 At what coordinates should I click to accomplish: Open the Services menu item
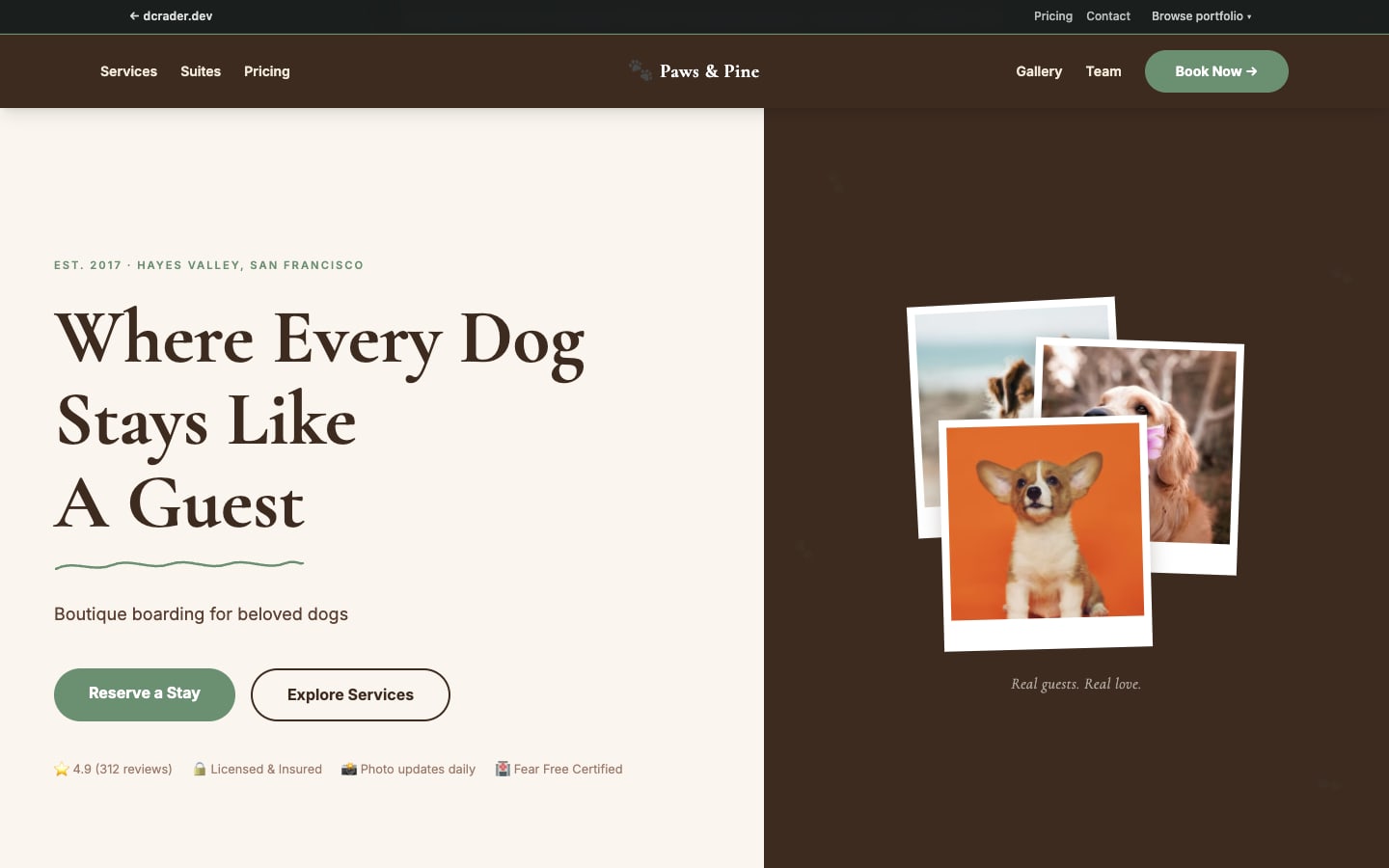[128, 71]
